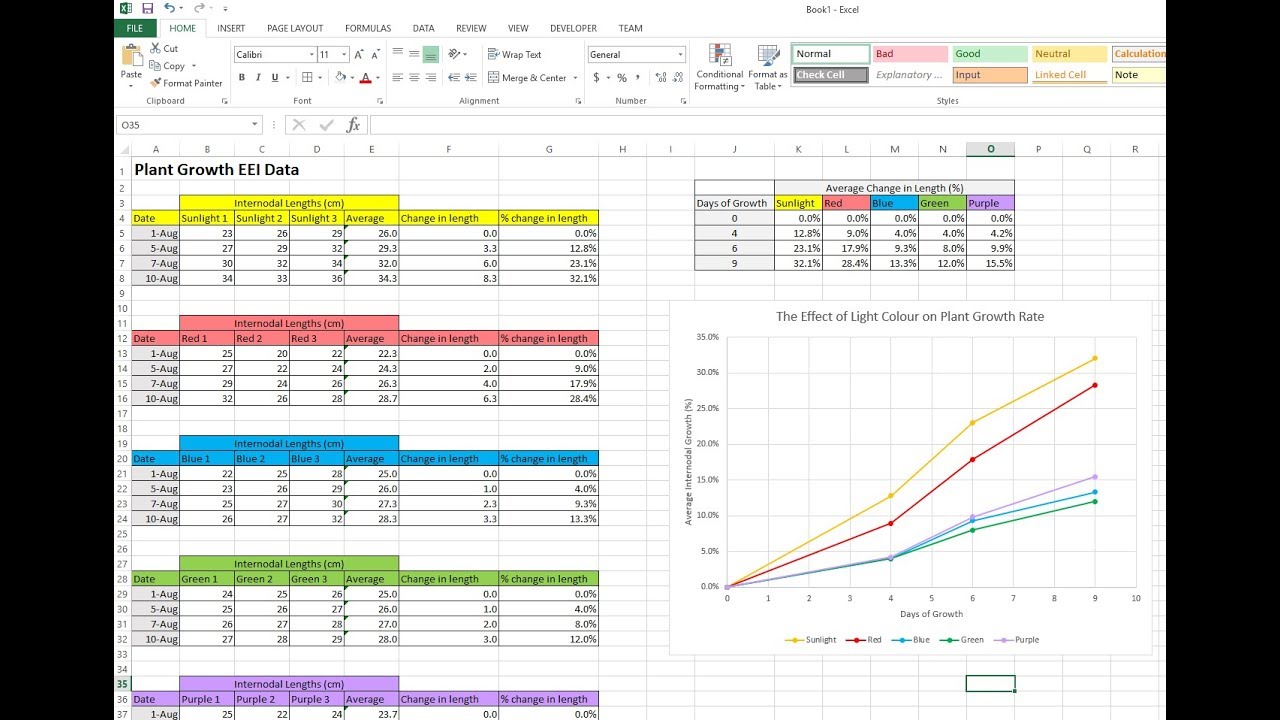Open Format as Table gallery
1280x720 pixels.
[x=768, y=68]
